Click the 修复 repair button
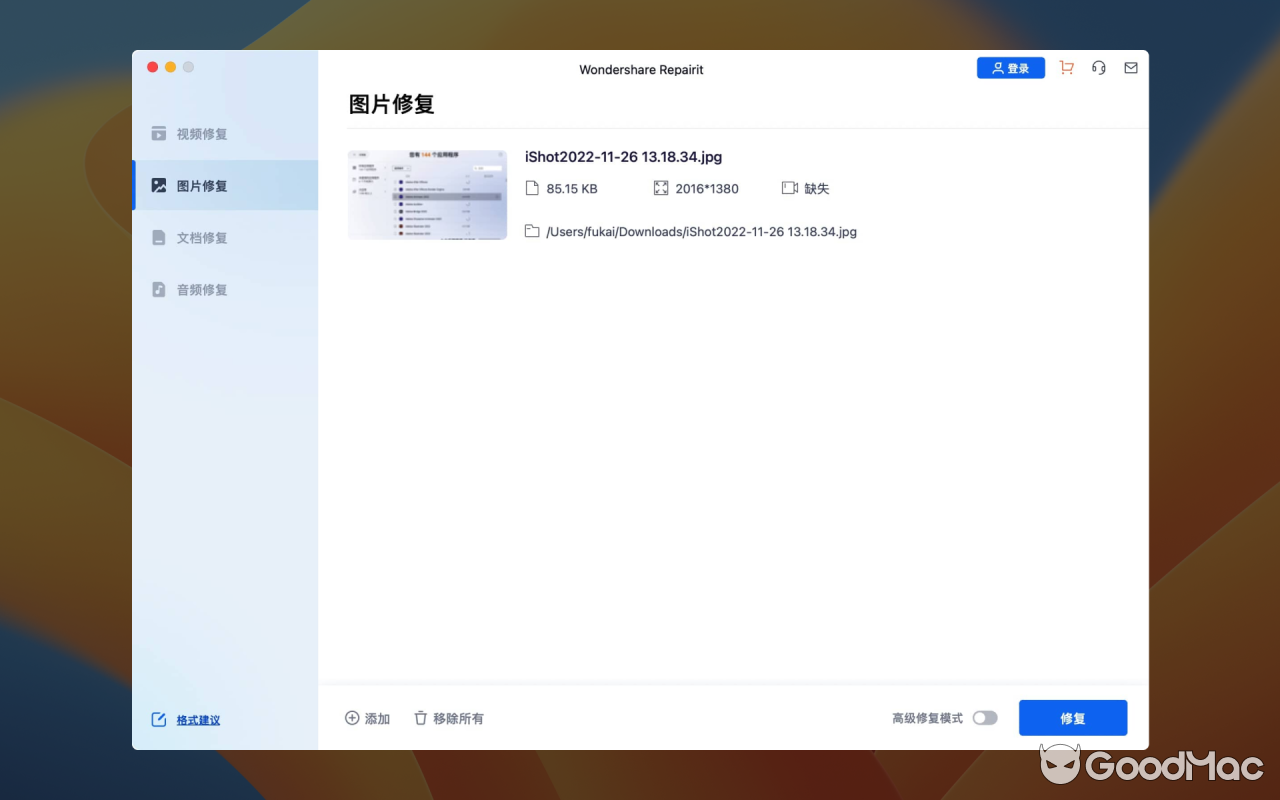This screenshot has width=1280, height=800. tap(1073, 717)
